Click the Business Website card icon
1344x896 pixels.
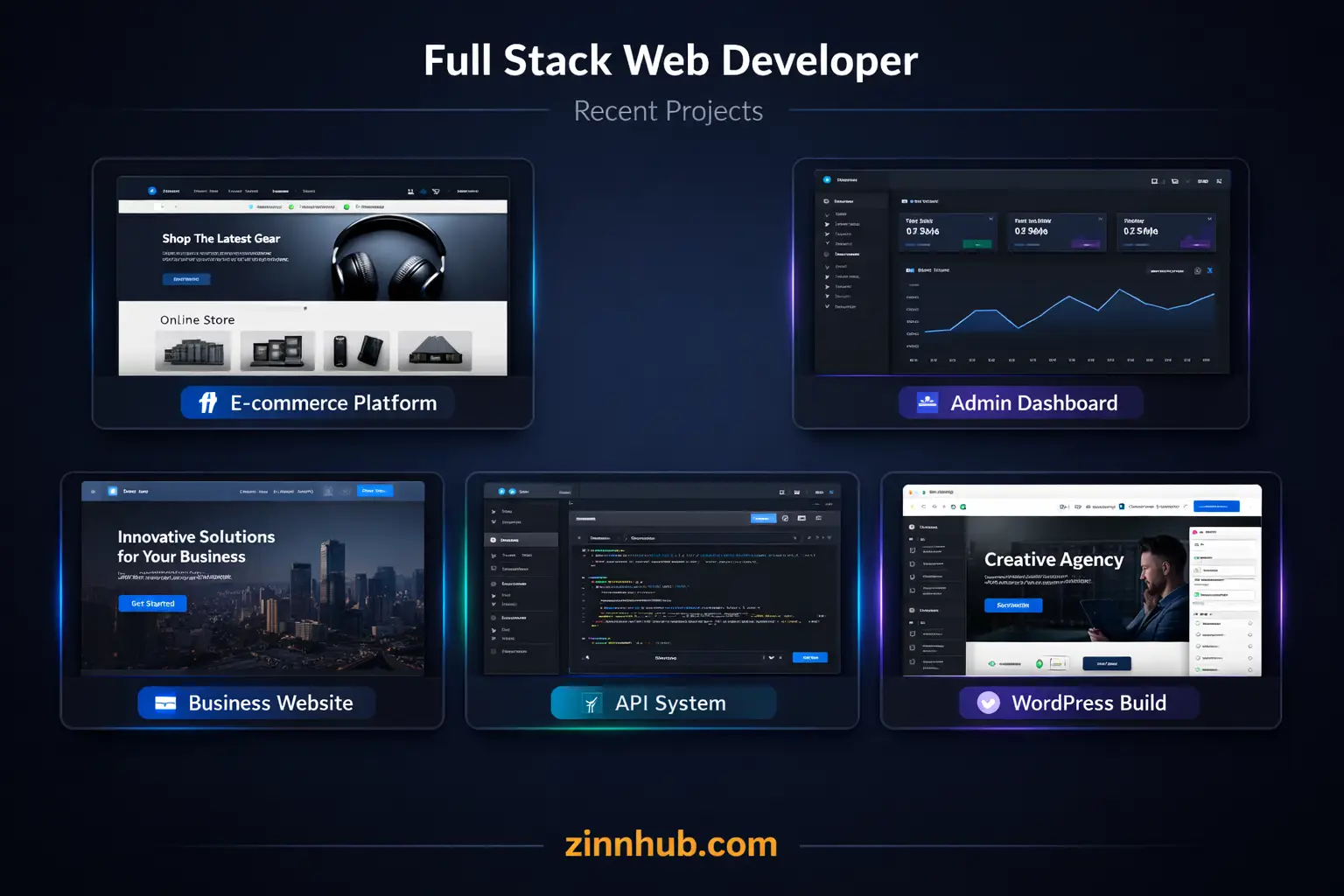click(165, 703)
